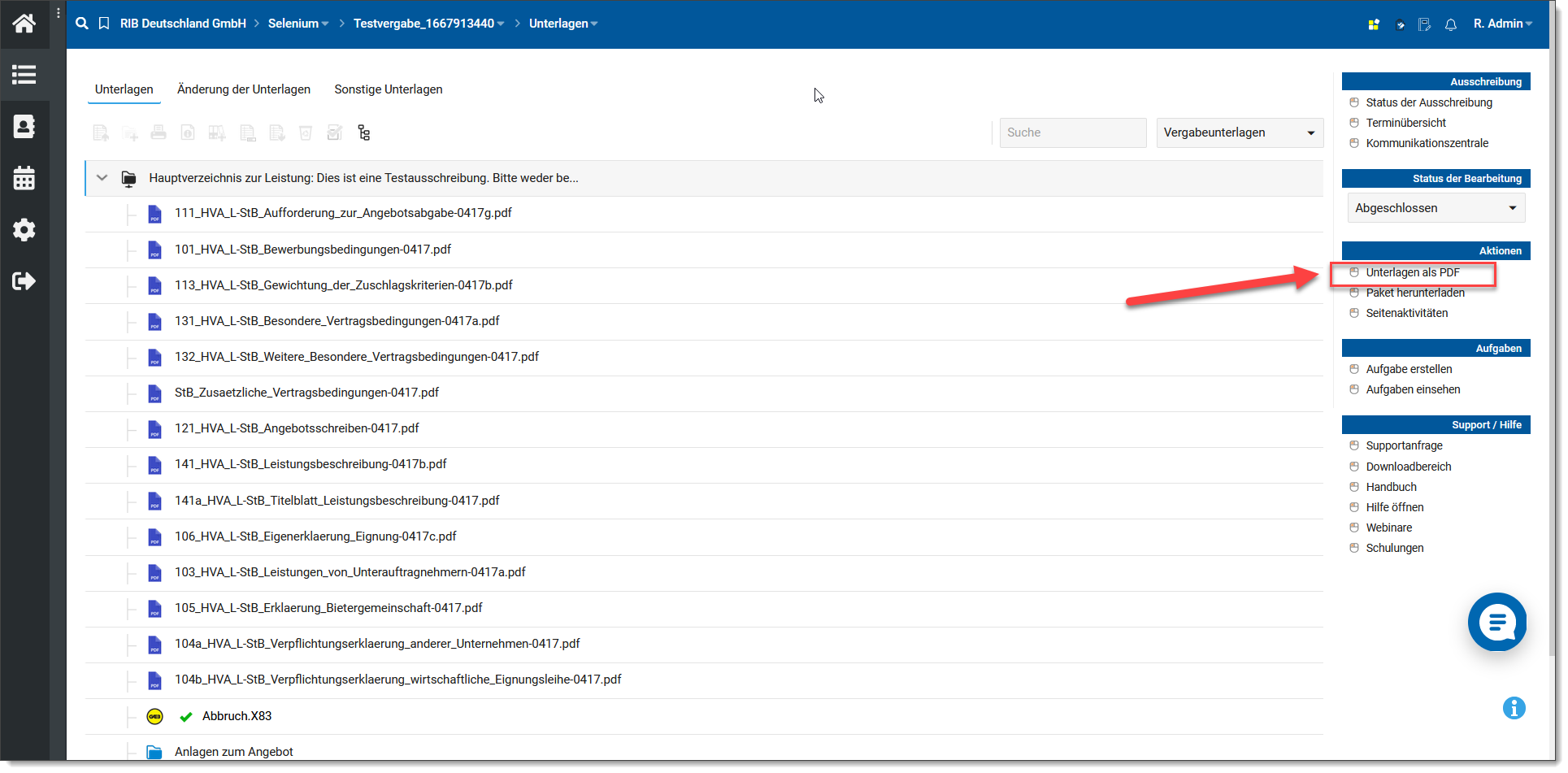Click the download document toolbar icon
This screenshot has height=773, width=1568.
[x=277, y=132]
